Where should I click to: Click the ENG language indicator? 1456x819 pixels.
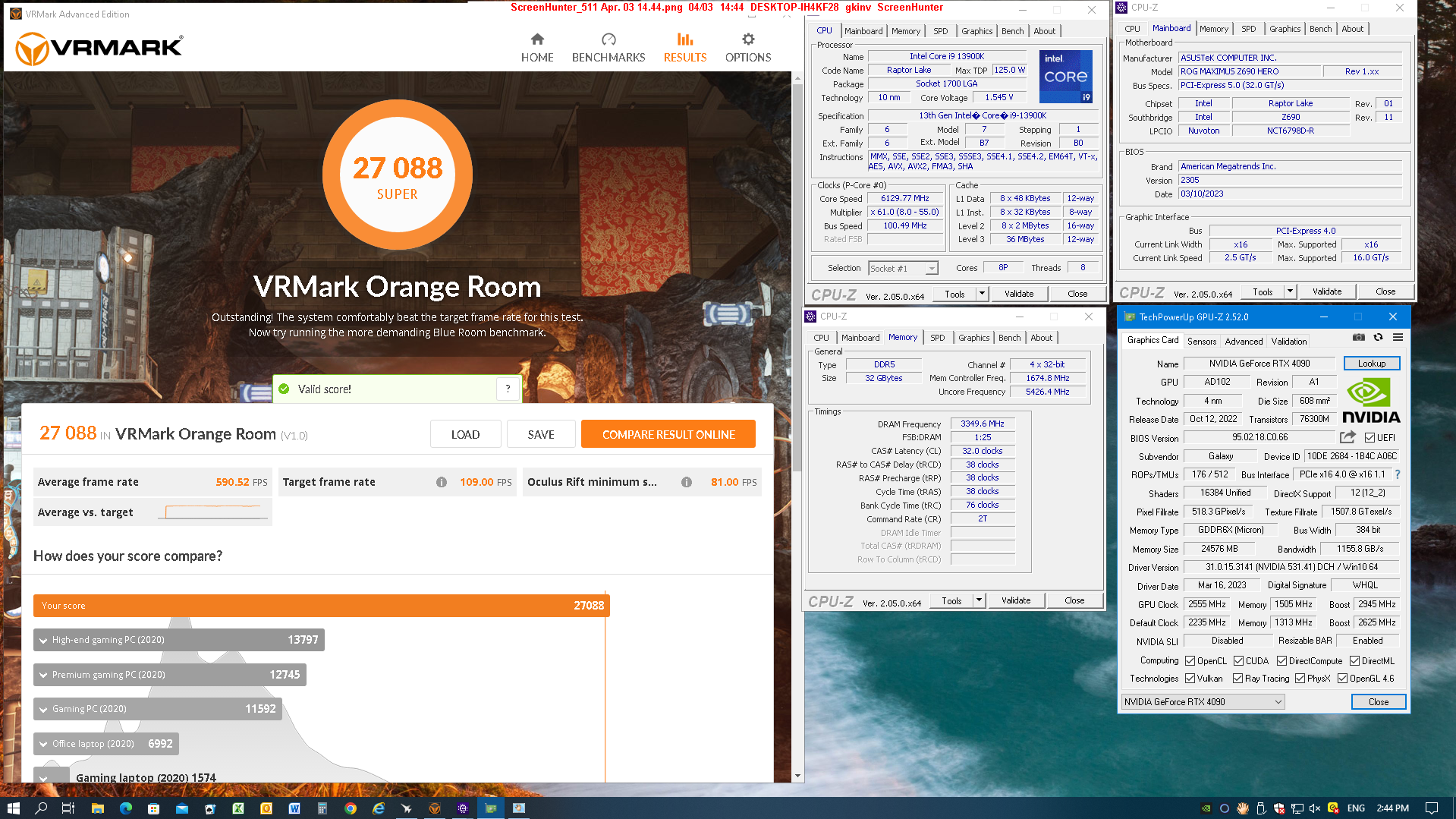pyautogui.click(x=1356, y=808)
